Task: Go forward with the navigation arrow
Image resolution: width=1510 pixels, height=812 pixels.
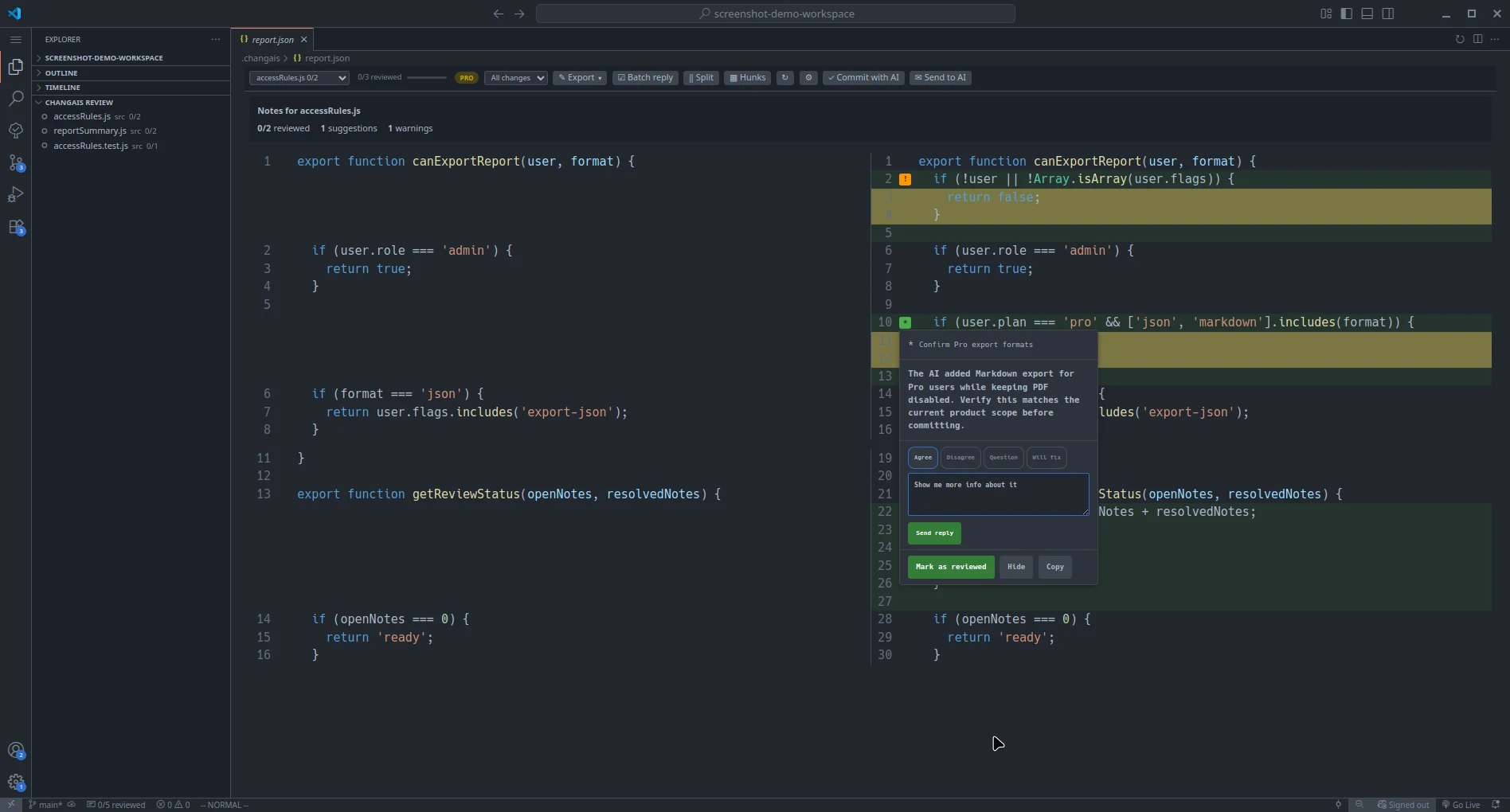Action: coord(519,14)
